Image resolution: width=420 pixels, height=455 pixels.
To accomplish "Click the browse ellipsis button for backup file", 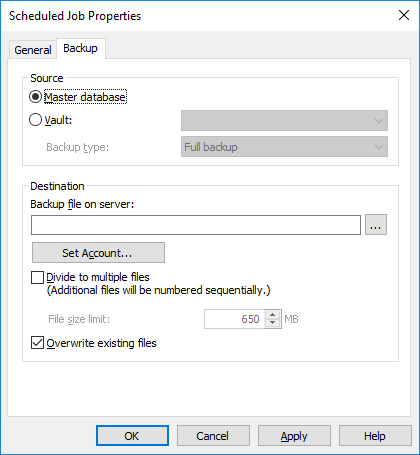I will click(376, 225).
